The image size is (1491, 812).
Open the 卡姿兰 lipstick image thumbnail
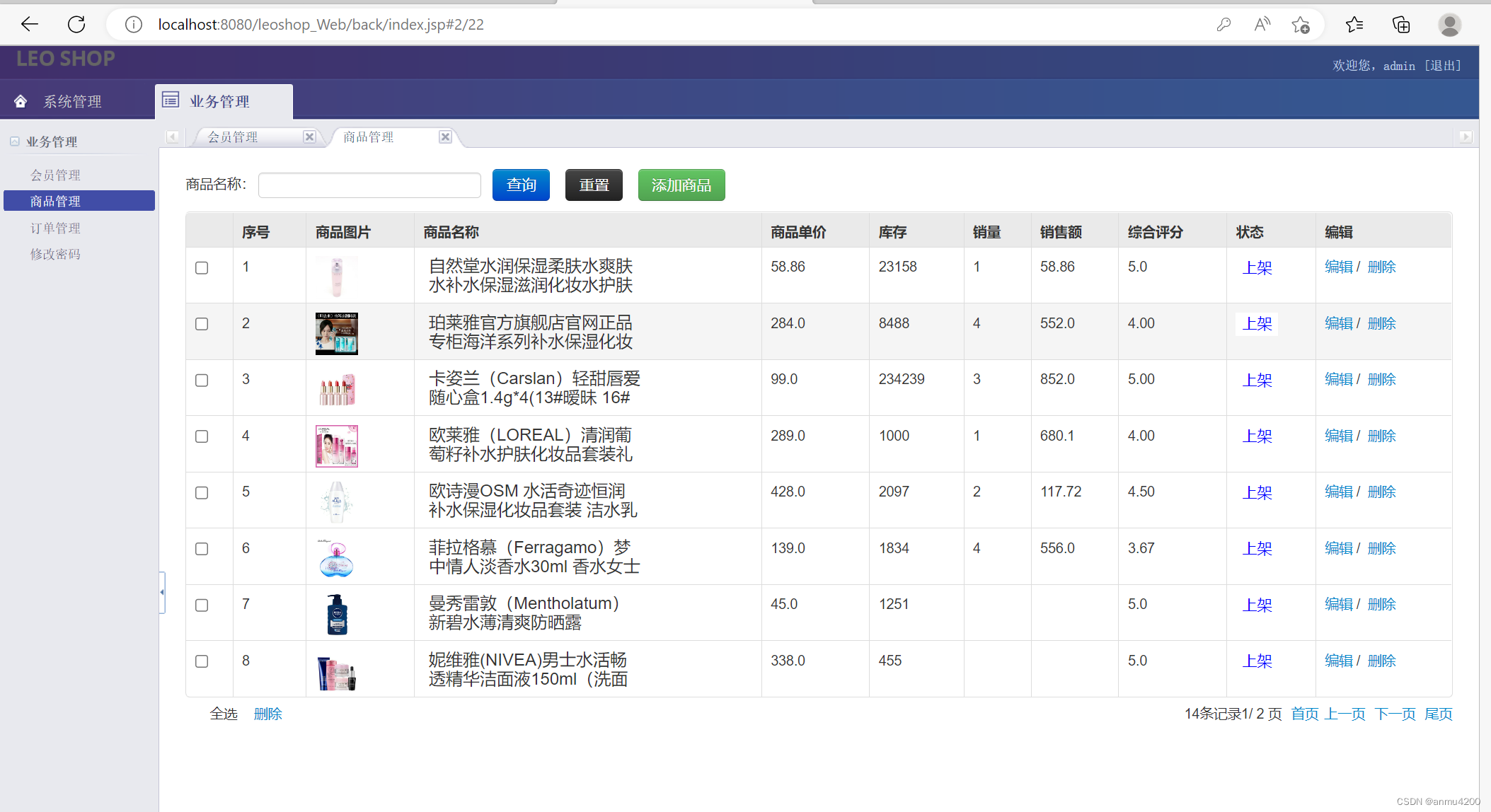click(337, 389)
